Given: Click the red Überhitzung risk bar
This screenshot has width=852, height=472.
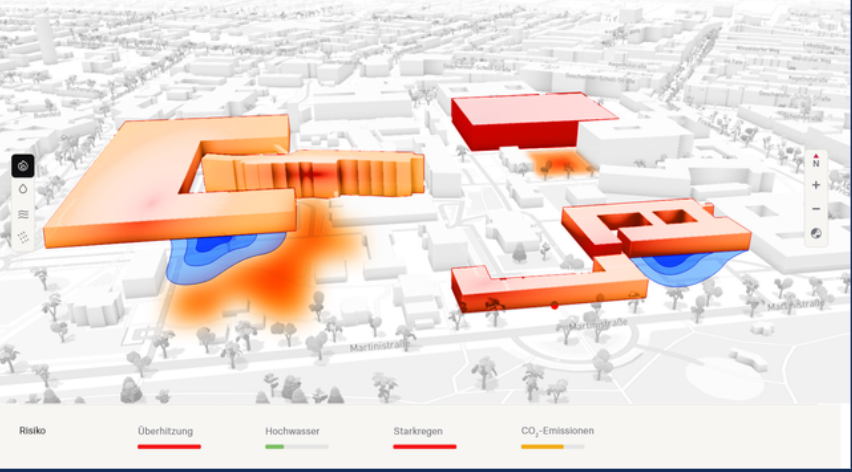Looking at the screenshot, I should coord(169,446).
